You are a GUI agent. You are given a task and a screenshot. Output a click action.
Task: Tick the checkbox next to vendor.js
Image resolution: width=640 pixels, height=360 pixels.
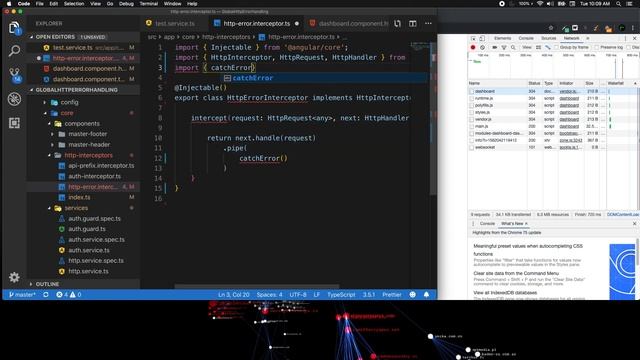472,119
